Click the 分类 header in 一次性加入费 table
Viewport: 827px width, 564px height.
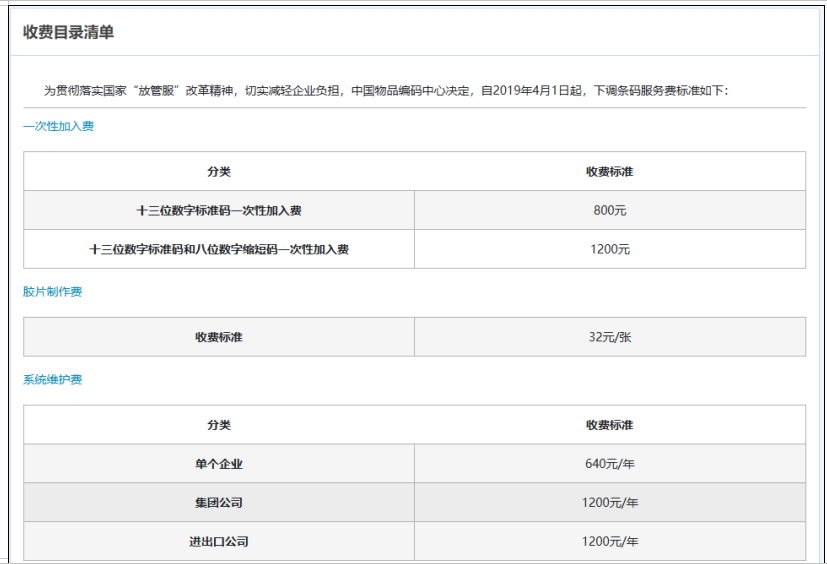click(219, 171)
